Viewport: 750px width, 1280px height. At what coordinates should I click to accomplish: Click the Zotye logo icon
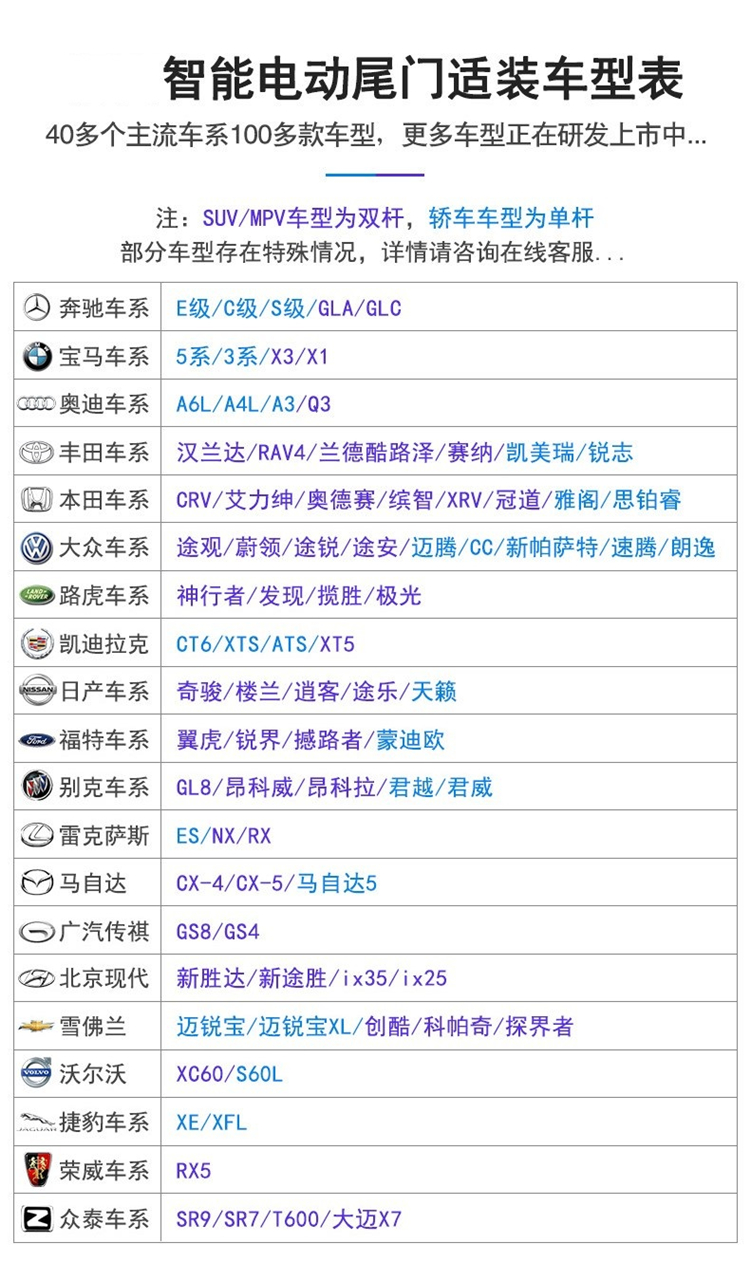coord(37,1219)
